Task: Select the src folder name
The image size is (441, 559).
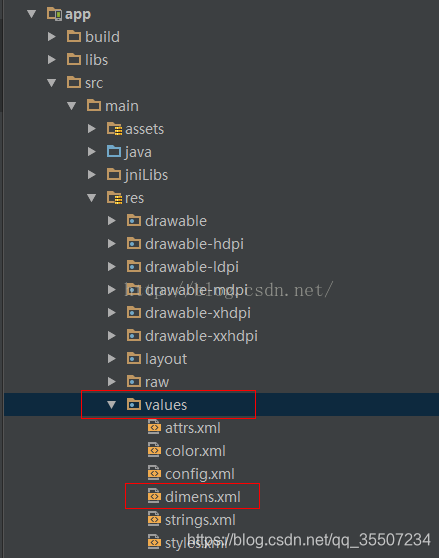Action: (94, 83)
